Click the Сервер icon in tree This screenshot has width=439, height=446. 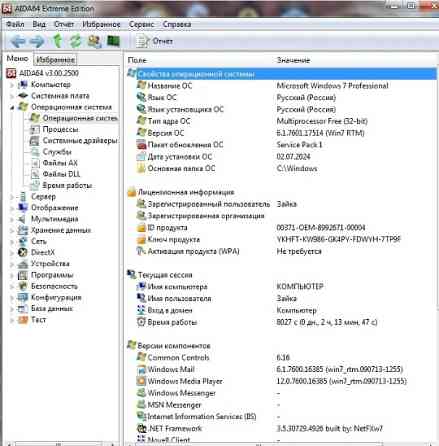[x=23, y=197]
